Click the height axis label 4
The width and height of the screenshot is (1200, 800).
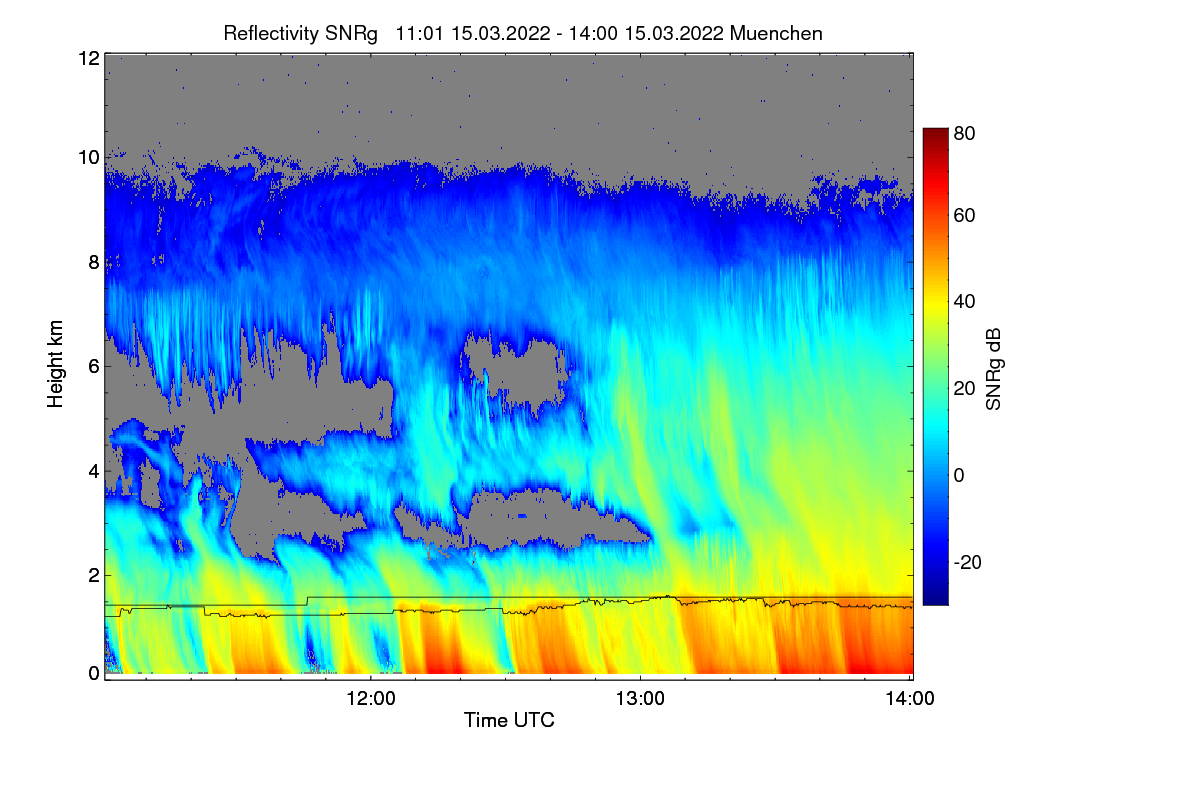coord(94,471)
